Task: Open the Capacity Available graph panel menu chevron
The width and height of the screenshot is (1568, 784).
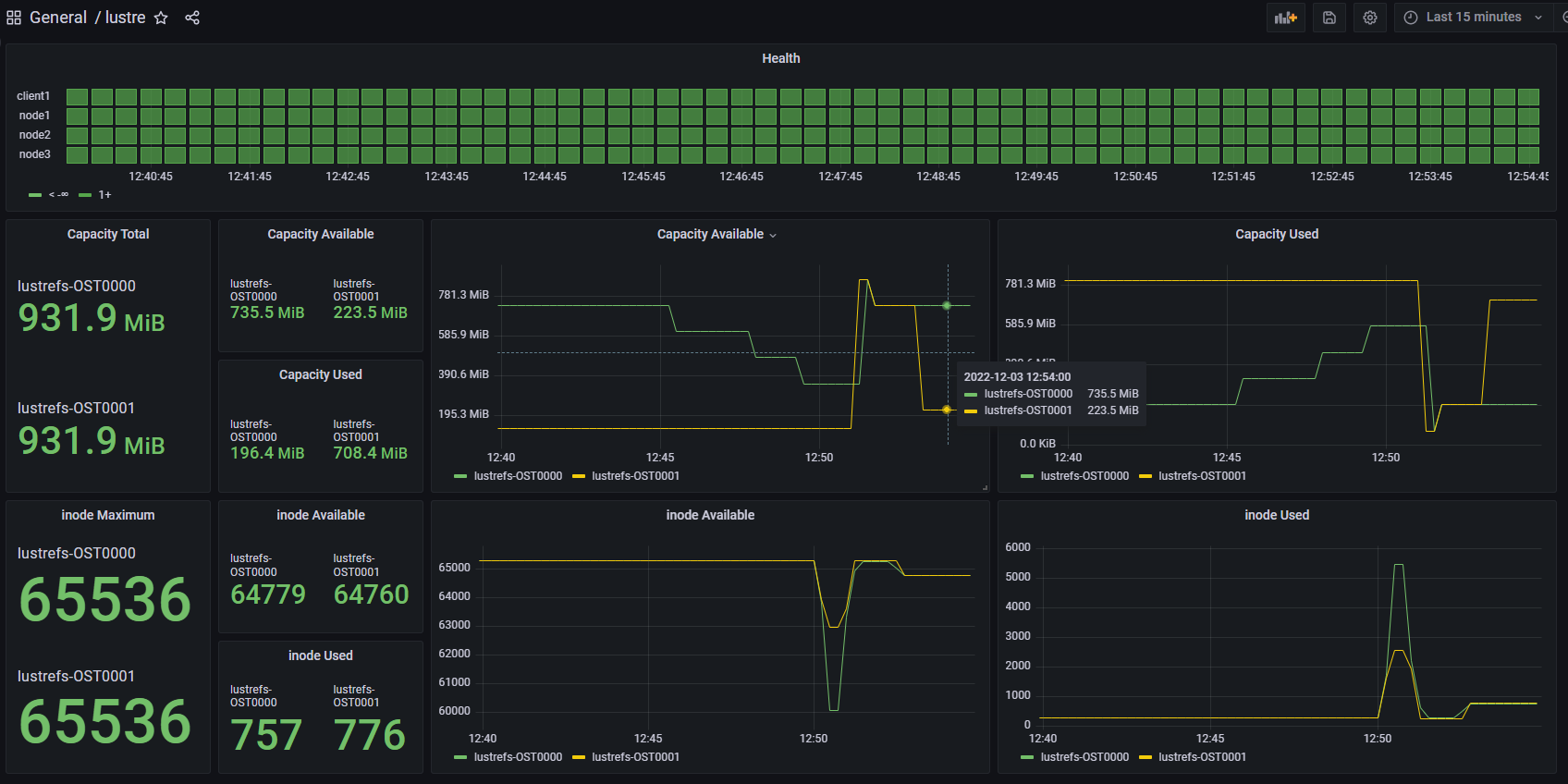Action: click(x=773, y=236)
